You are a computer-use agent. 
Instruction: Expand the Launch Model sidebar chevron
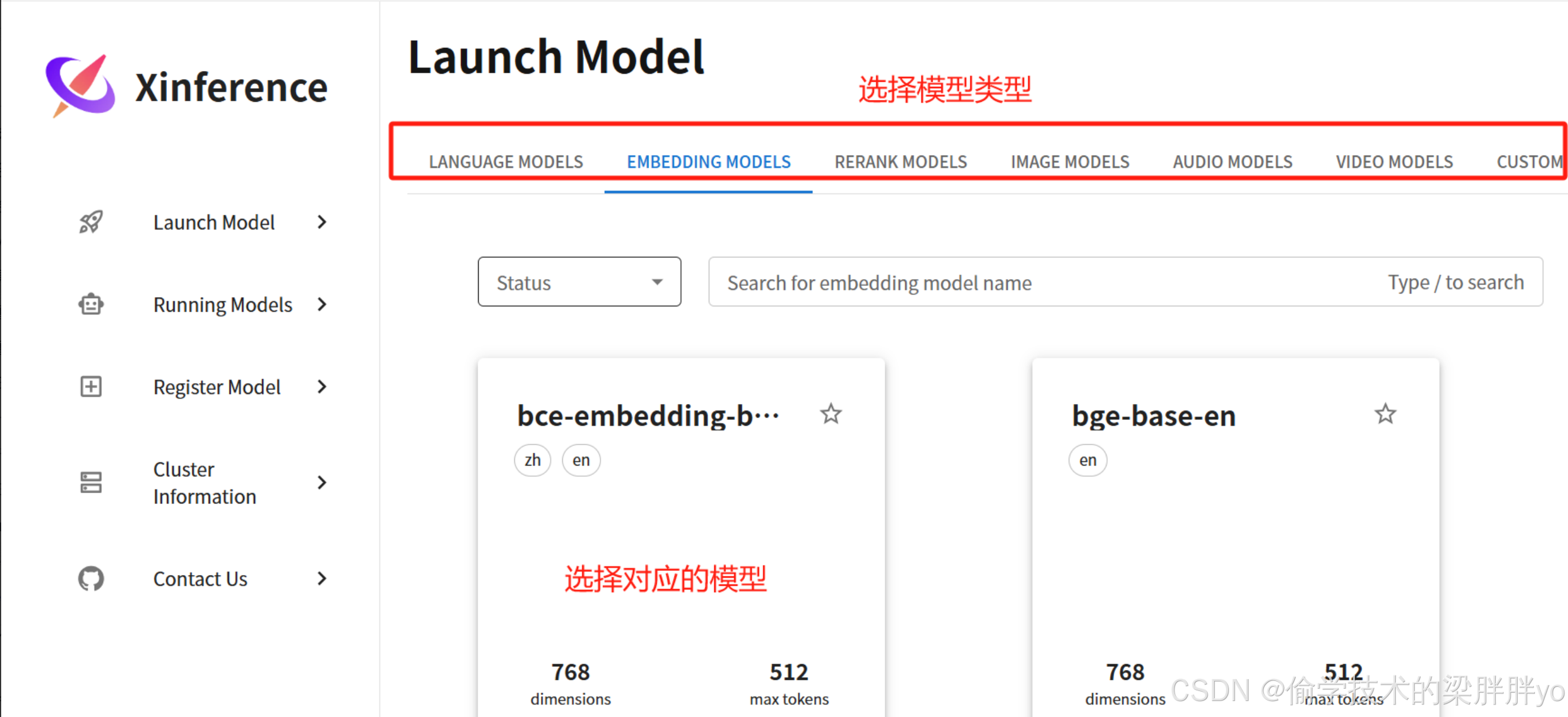pyautogui.click(x=322, y=223)
